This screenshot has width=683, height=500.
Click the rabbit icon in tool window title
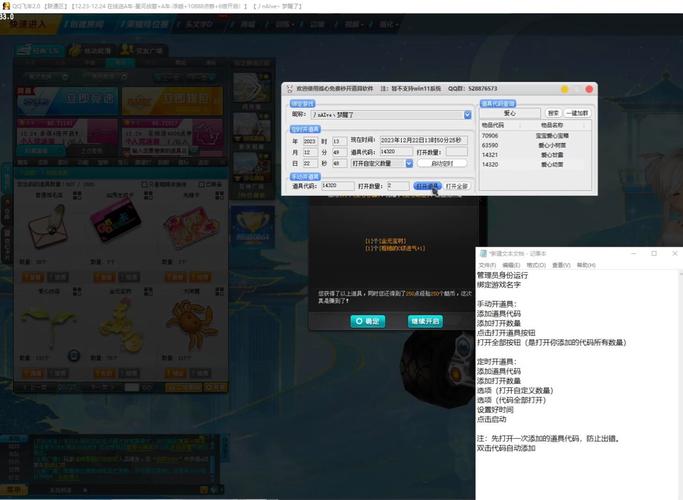pyautogui.click(x=289, y=89)
